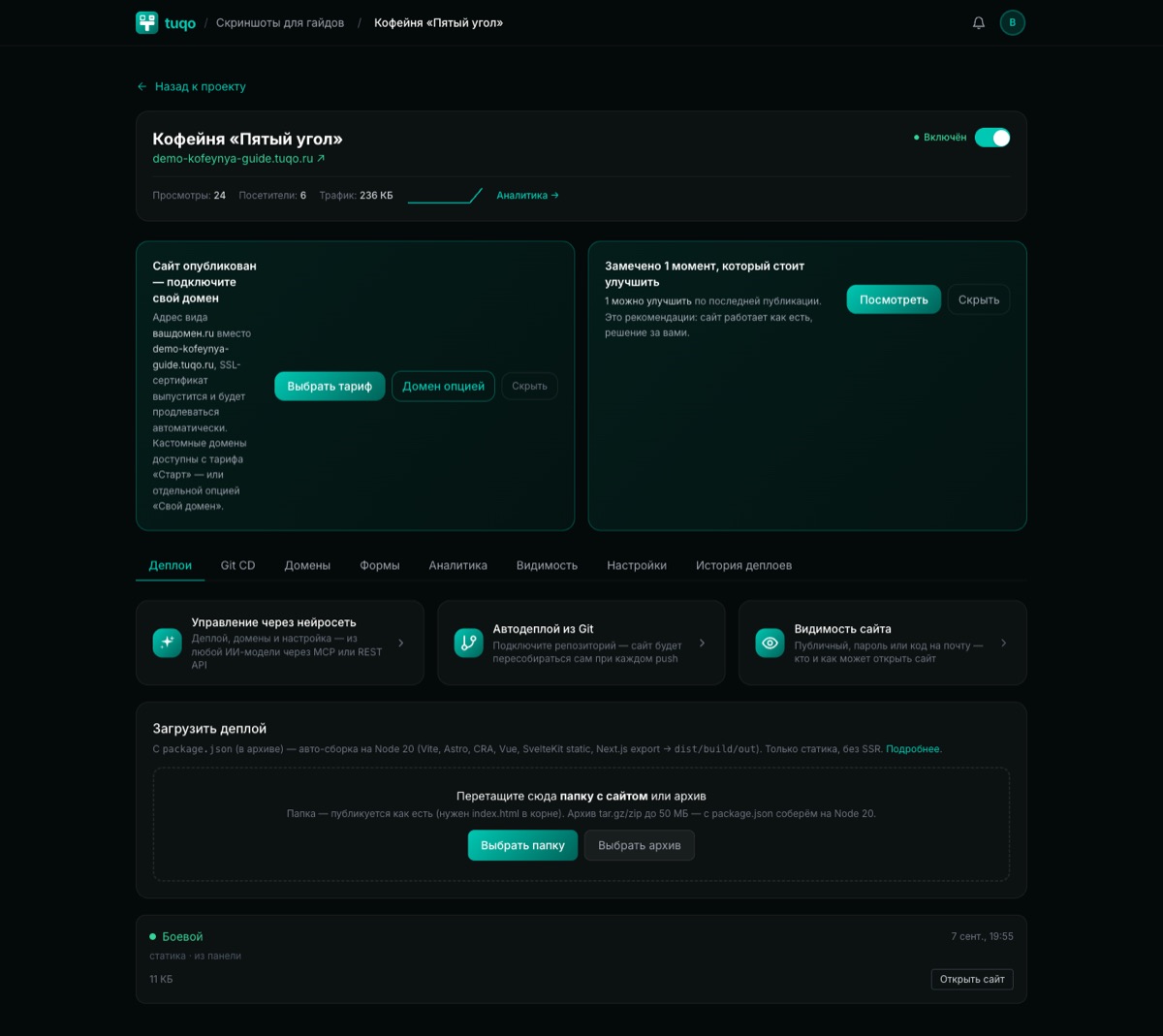Select the Аналитика tab
Image resolution: width=1163 pixels, height=1036 pixels.
tap(458, 565)
